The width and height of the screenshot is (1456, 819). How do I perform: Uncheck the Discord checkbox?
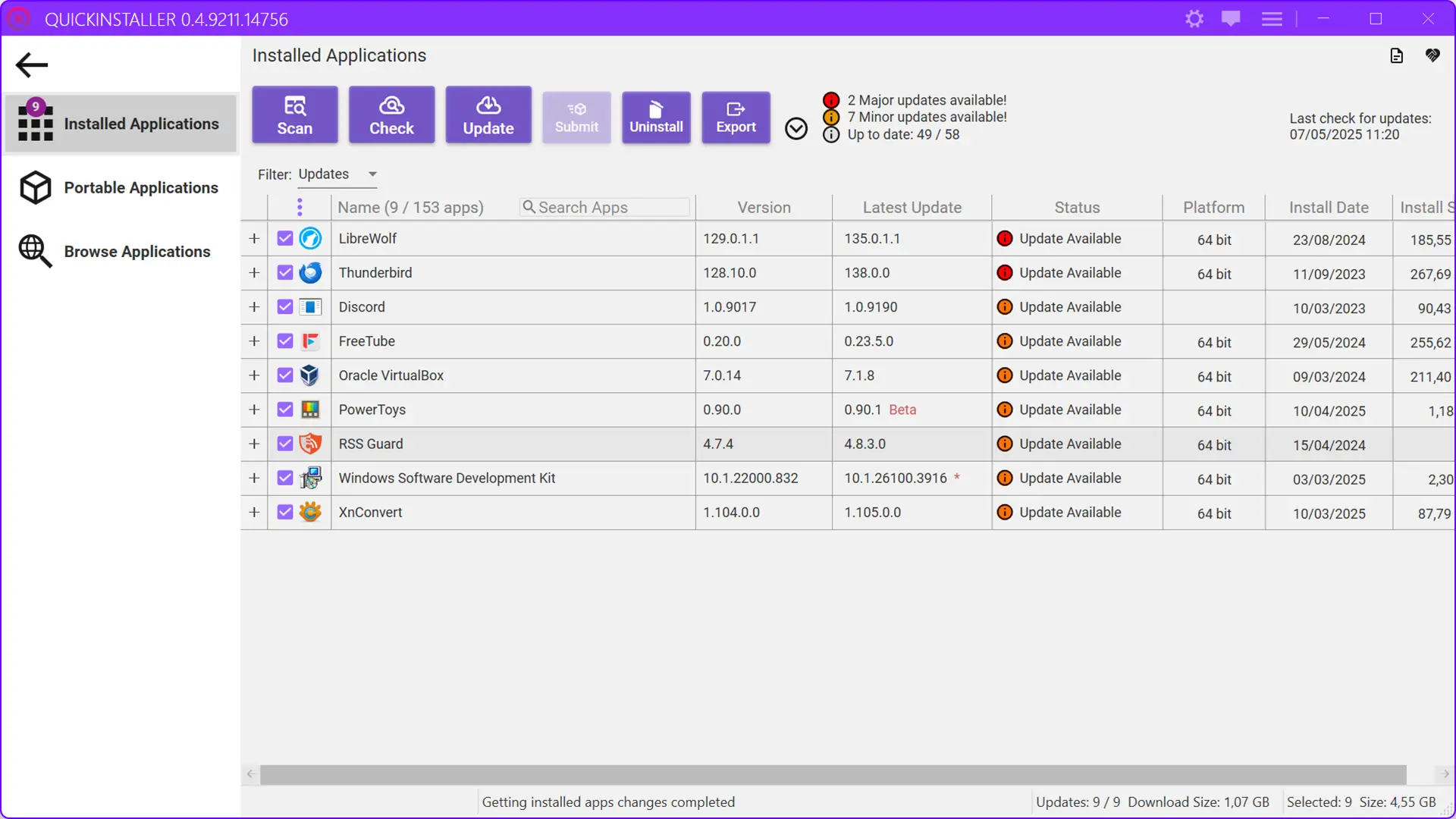285,307
